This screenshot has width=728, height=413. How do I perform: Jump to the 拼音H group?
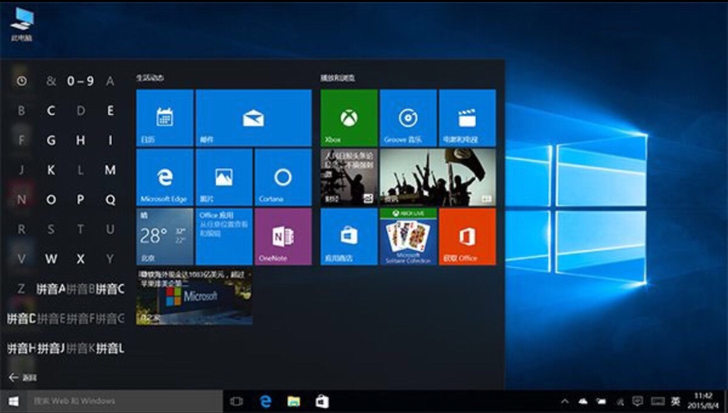[21, 348]
